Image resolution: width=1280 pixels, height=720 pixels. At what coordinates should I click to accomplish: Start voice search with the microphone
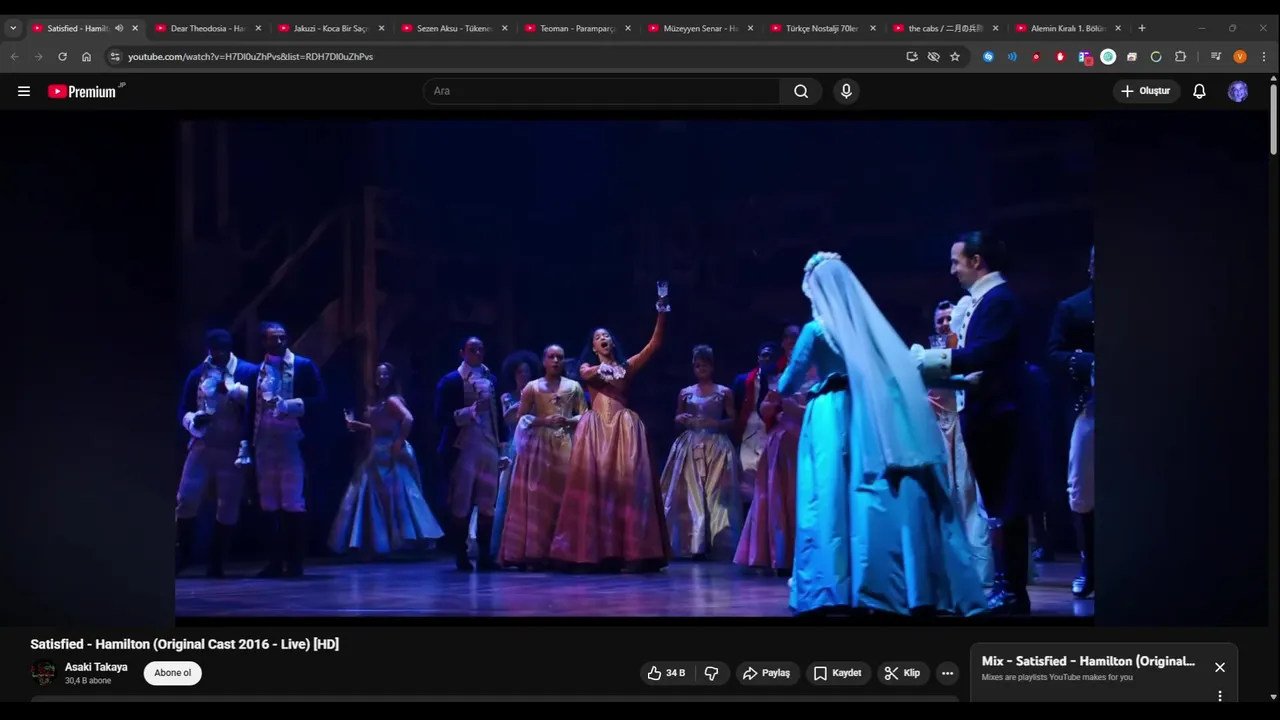846,91
